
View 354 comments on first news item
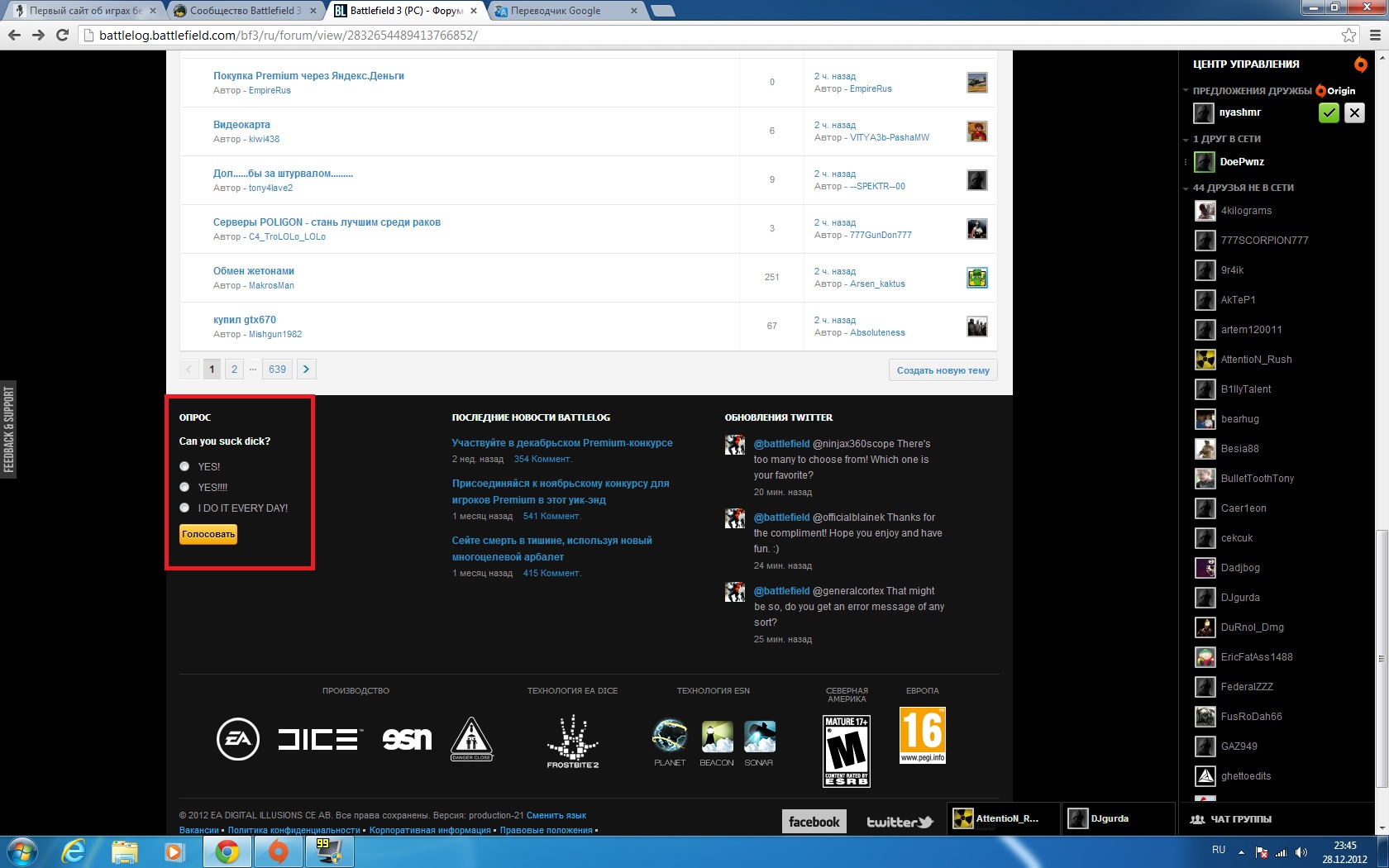(543, 460)
